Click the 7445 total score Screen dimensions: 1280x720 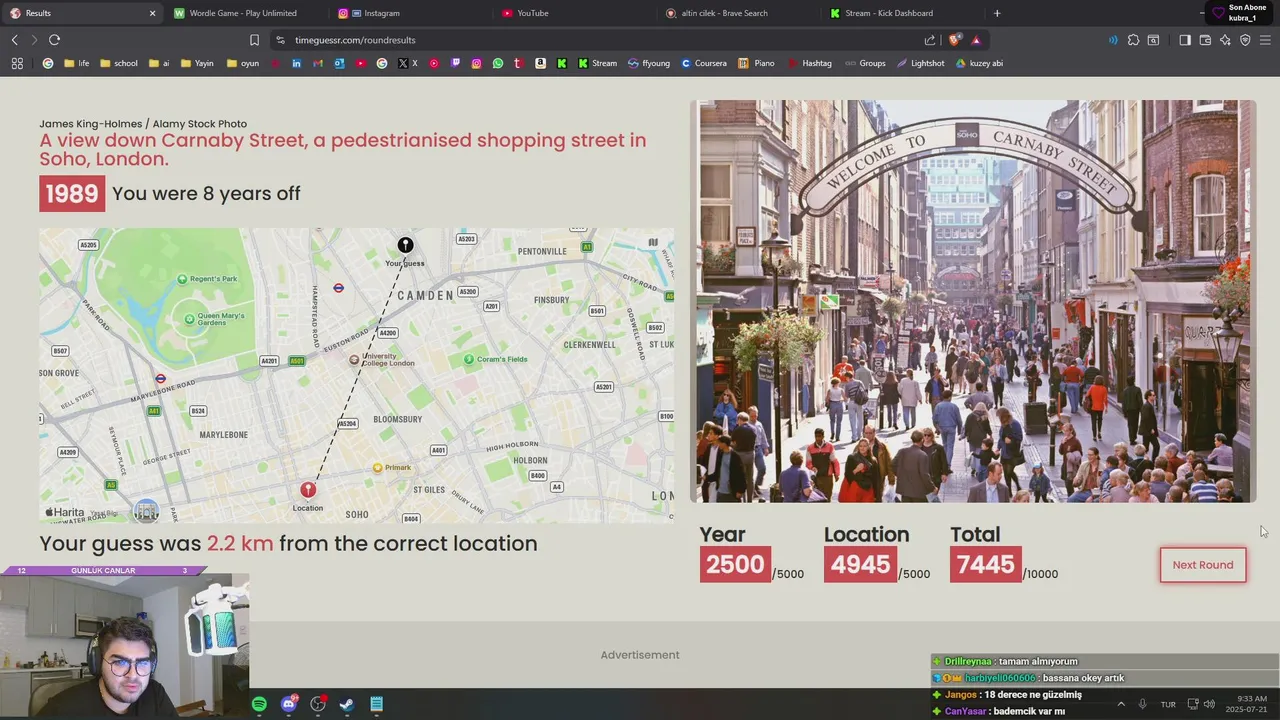tap(985, 565)
